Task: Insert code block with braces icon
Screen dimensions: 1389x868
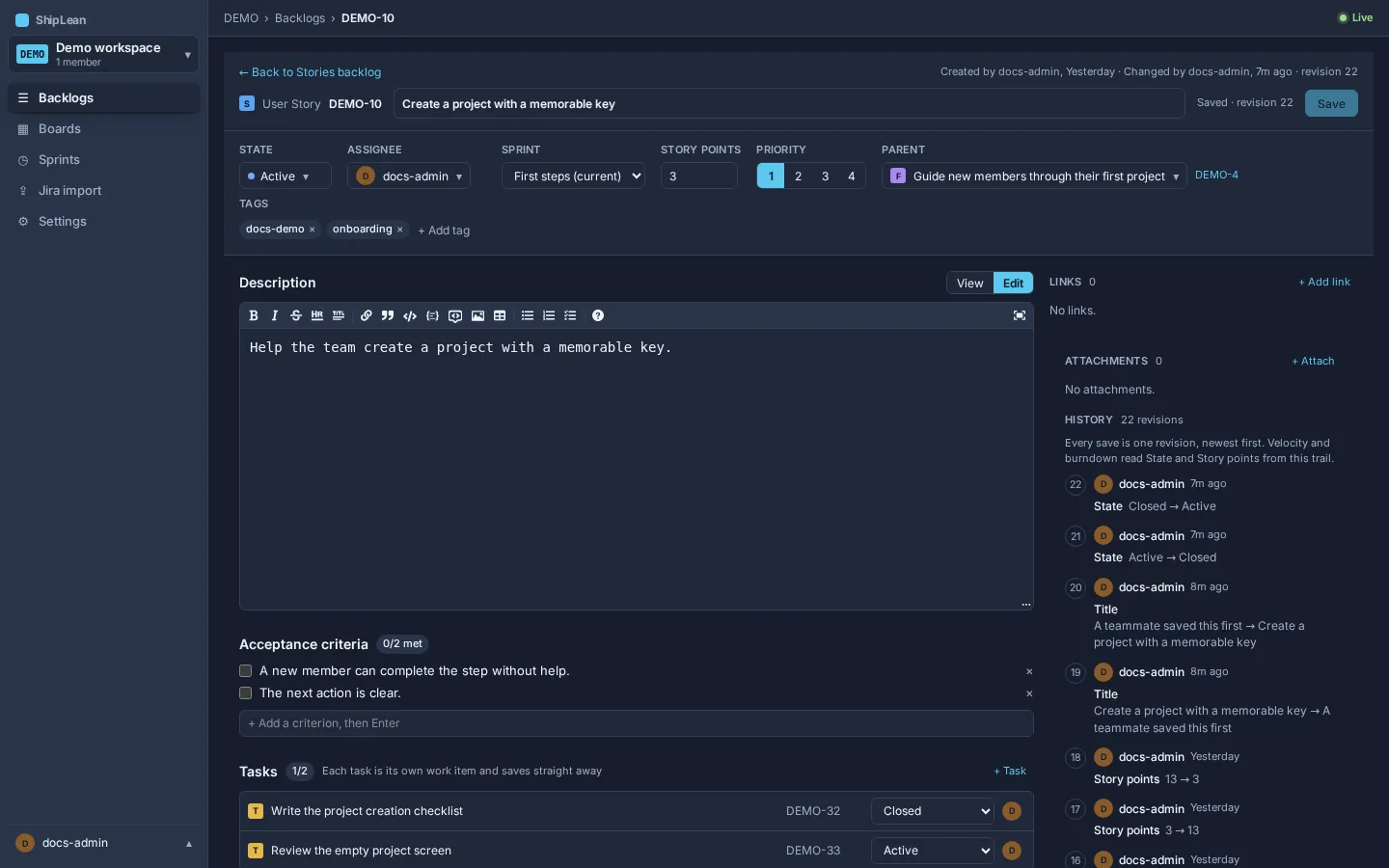Action: pyautogui.click(x=432, y=315)
